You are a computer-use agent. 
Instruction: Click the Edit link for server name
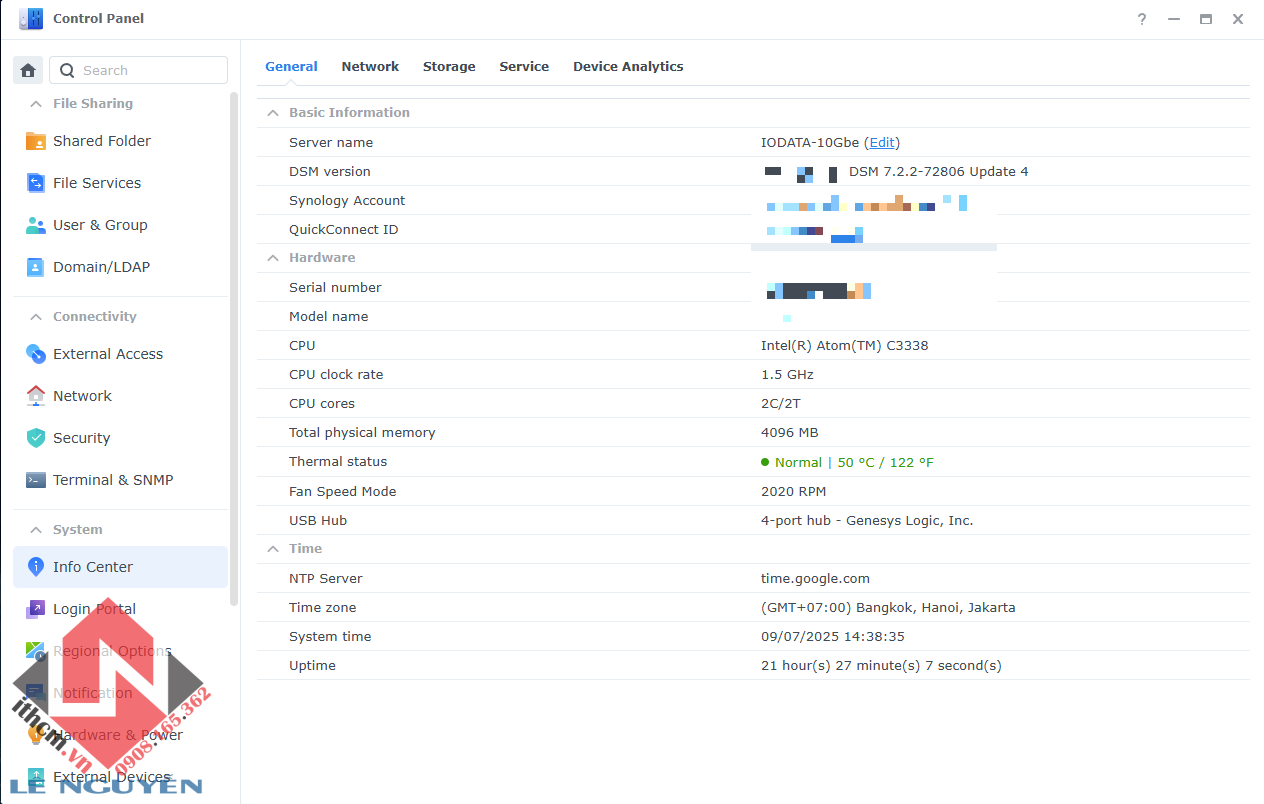[x=882, y=143]
